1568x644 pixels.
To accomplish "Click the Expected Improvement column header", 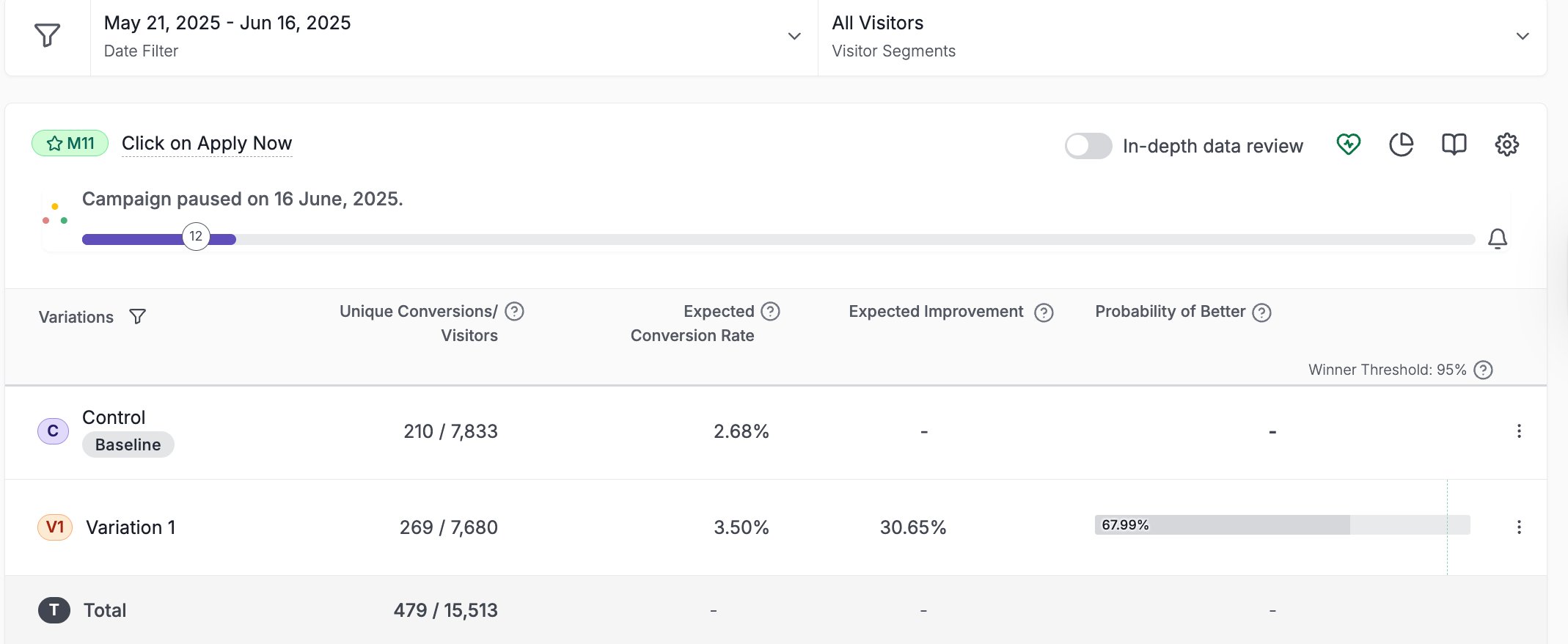I will point(936,312).
